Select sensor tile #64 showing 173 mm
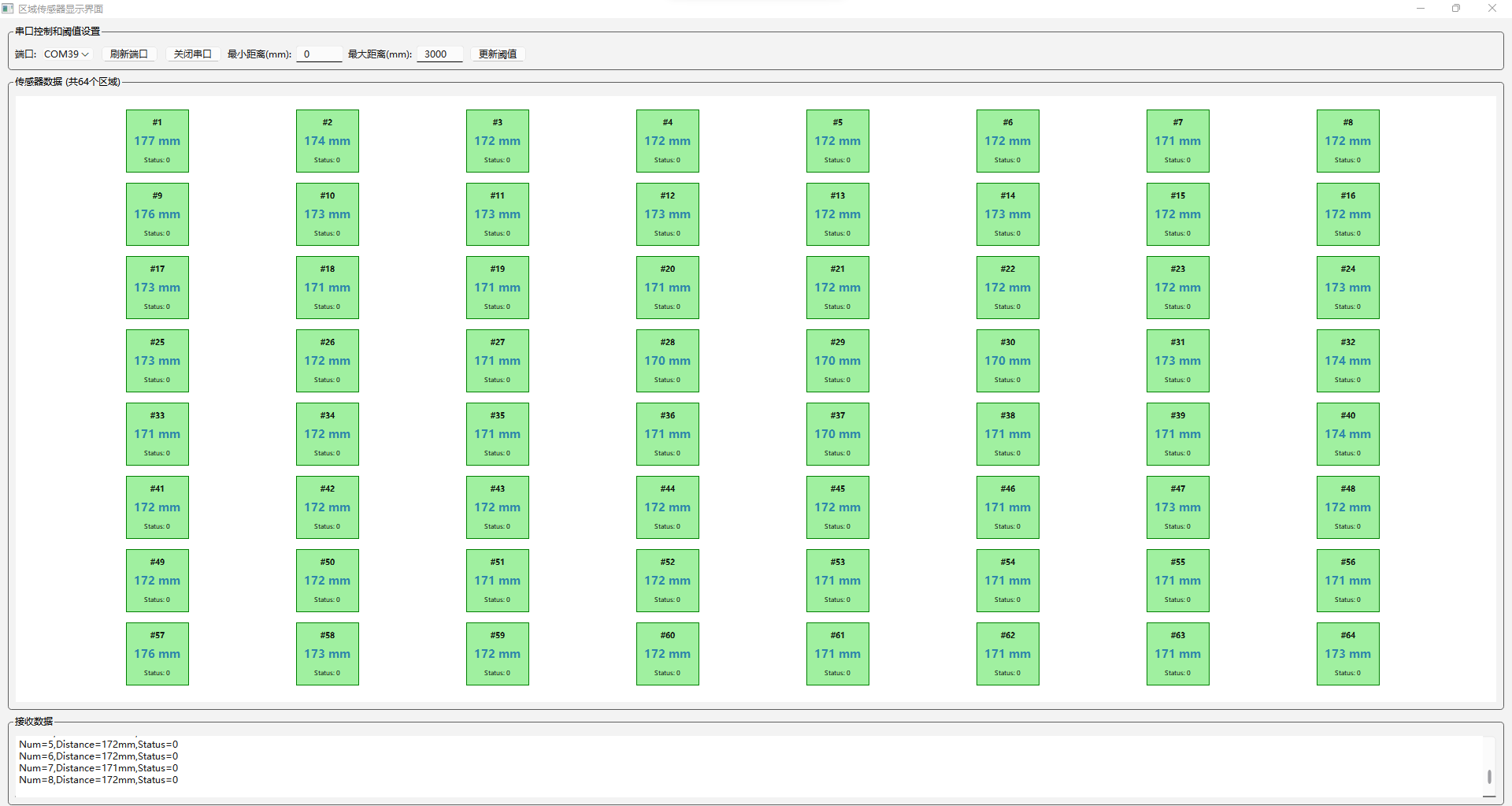This screenshot has height=806, width=1512. [1348, 654]
